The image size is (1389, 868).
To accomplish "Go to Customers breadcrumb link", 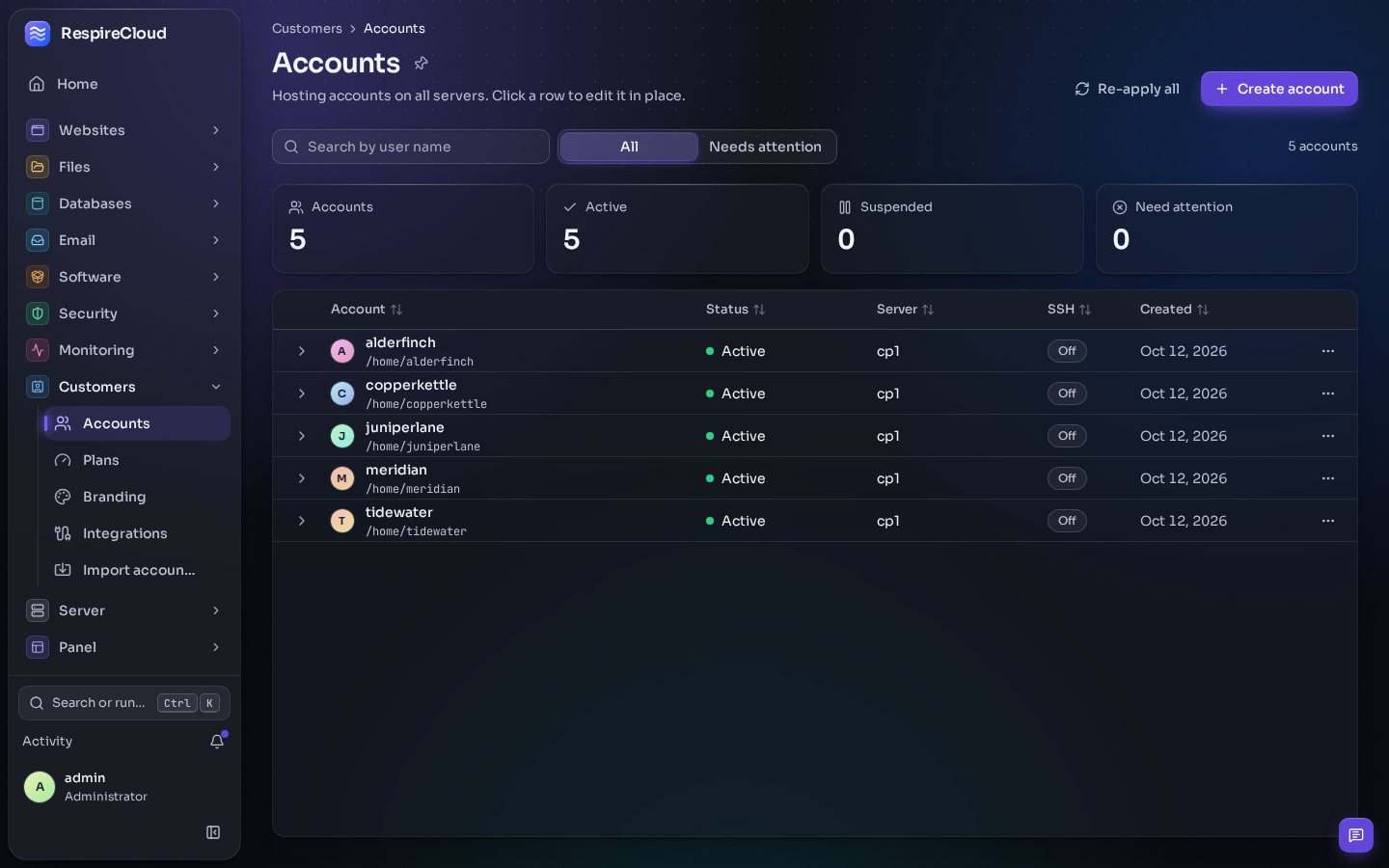I will click(307, 29).
